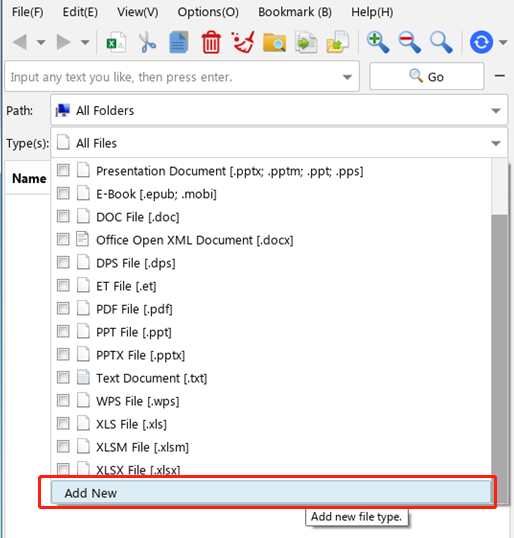
Task: Collapse the Type(s) All Files dropdown
Action: 495,143
